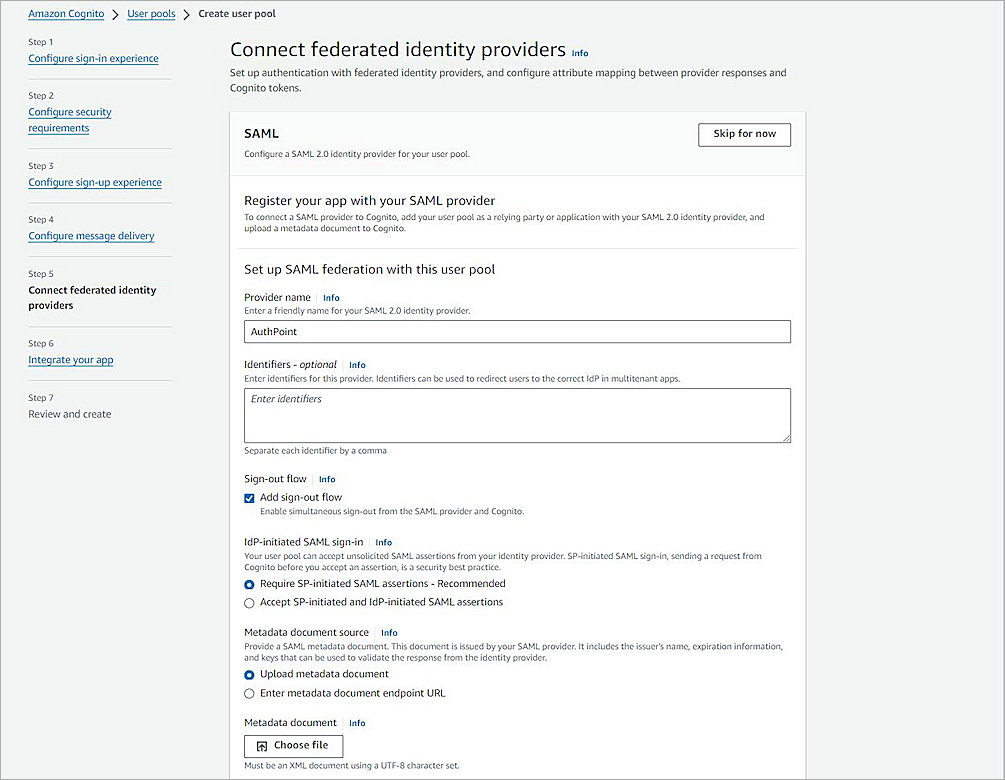
Task: Open the Integrate your app step
Action: 70,359
